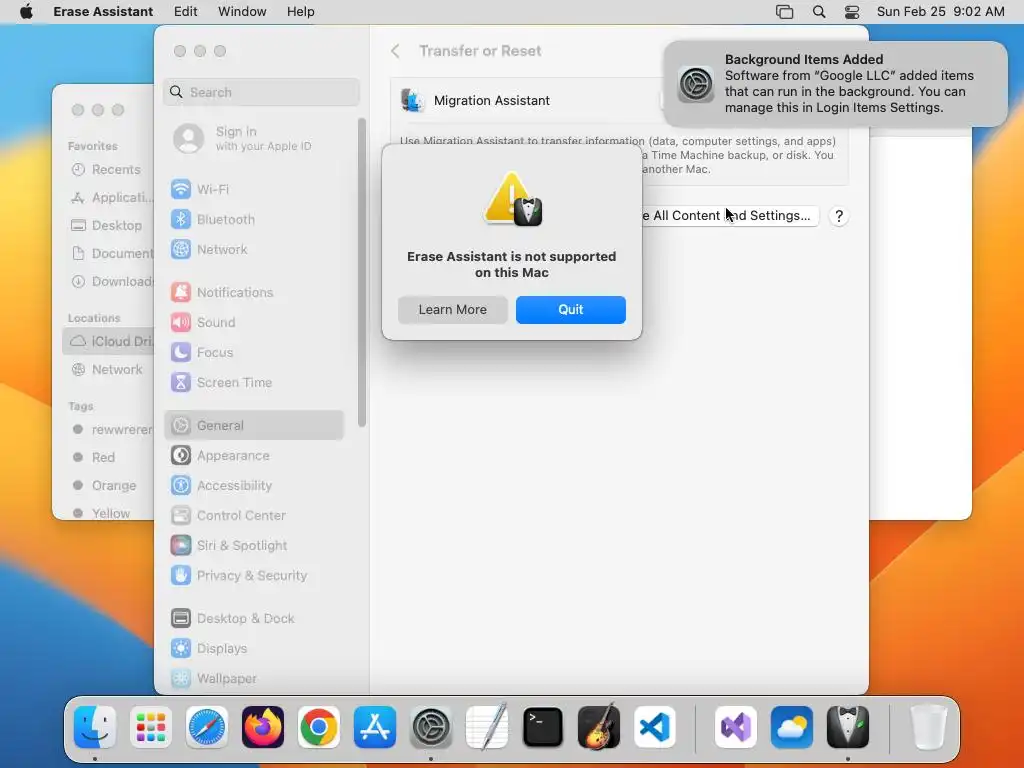Select Focus in the settings sidebar
The width and height of the screenshot is (1024, 768).
pyautogui.click(x=255, y=353)
